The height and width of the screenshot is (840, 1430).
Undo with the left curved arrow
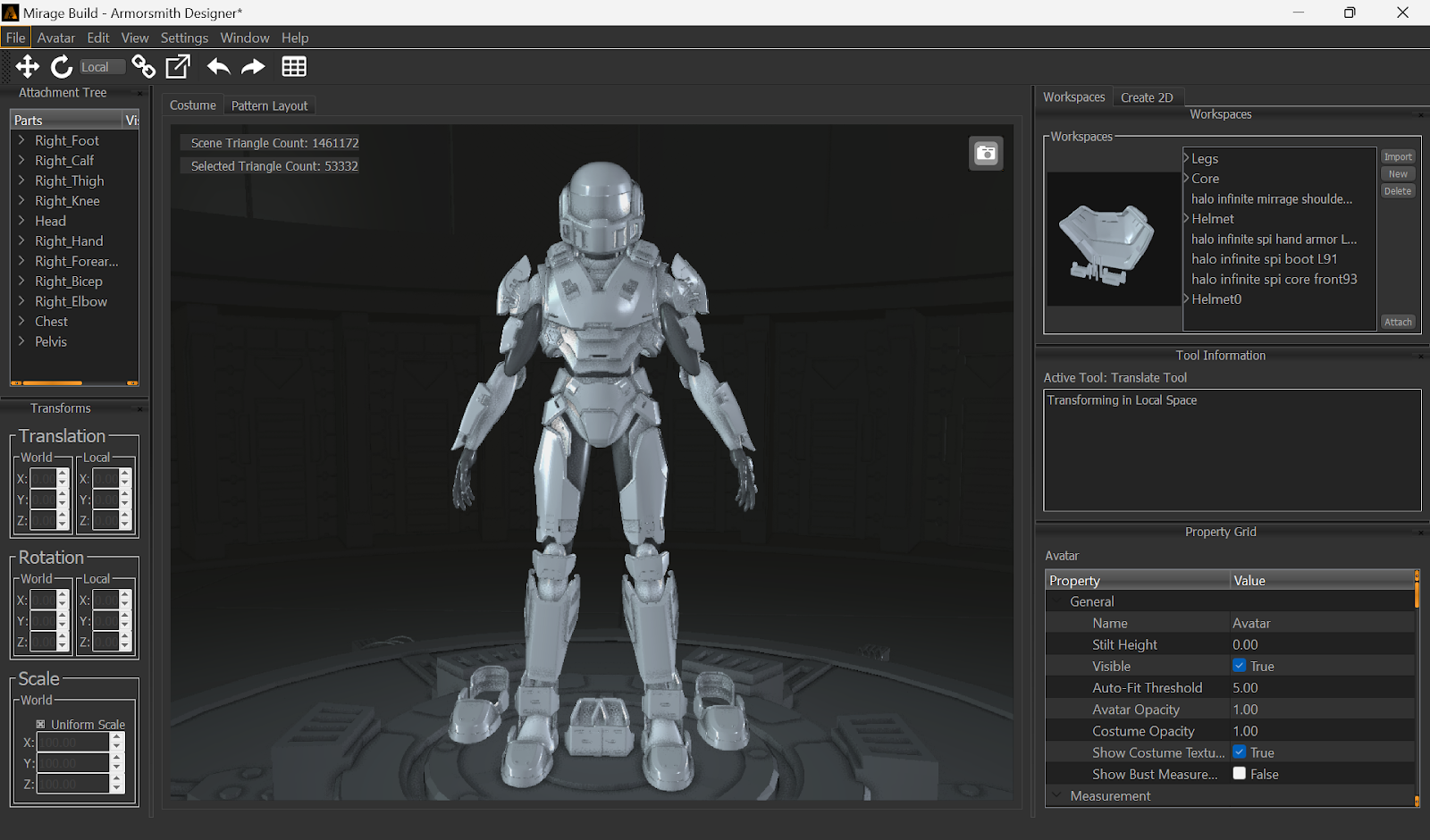point(218,66)
